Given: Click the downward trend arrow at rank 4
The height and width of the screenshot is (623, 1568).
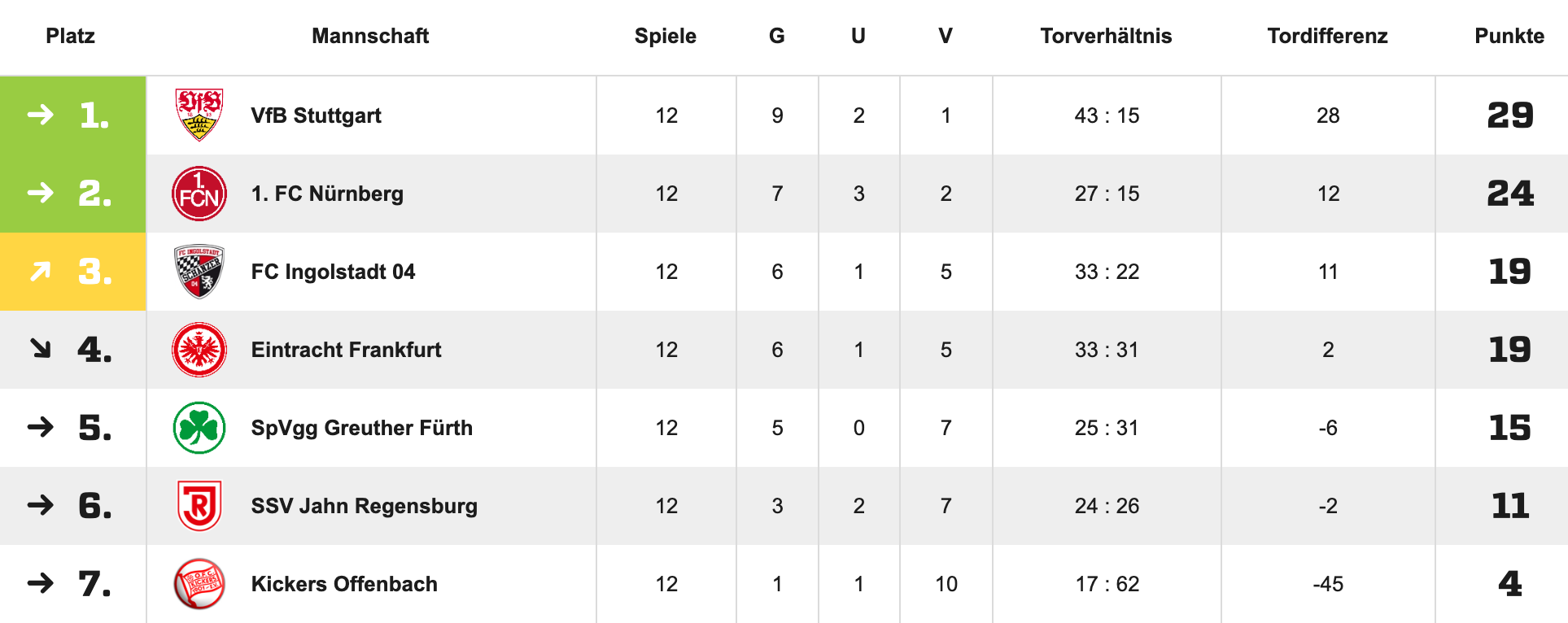Looking at the screenshot, I should pos(40,350).
